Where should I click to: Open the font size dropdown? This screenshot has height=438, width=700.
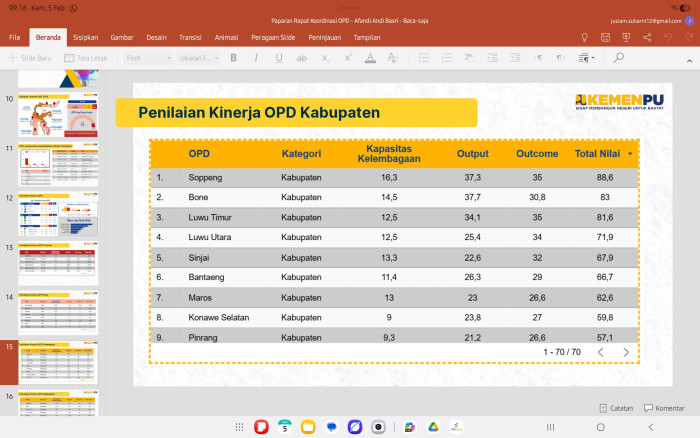(197, 58)
